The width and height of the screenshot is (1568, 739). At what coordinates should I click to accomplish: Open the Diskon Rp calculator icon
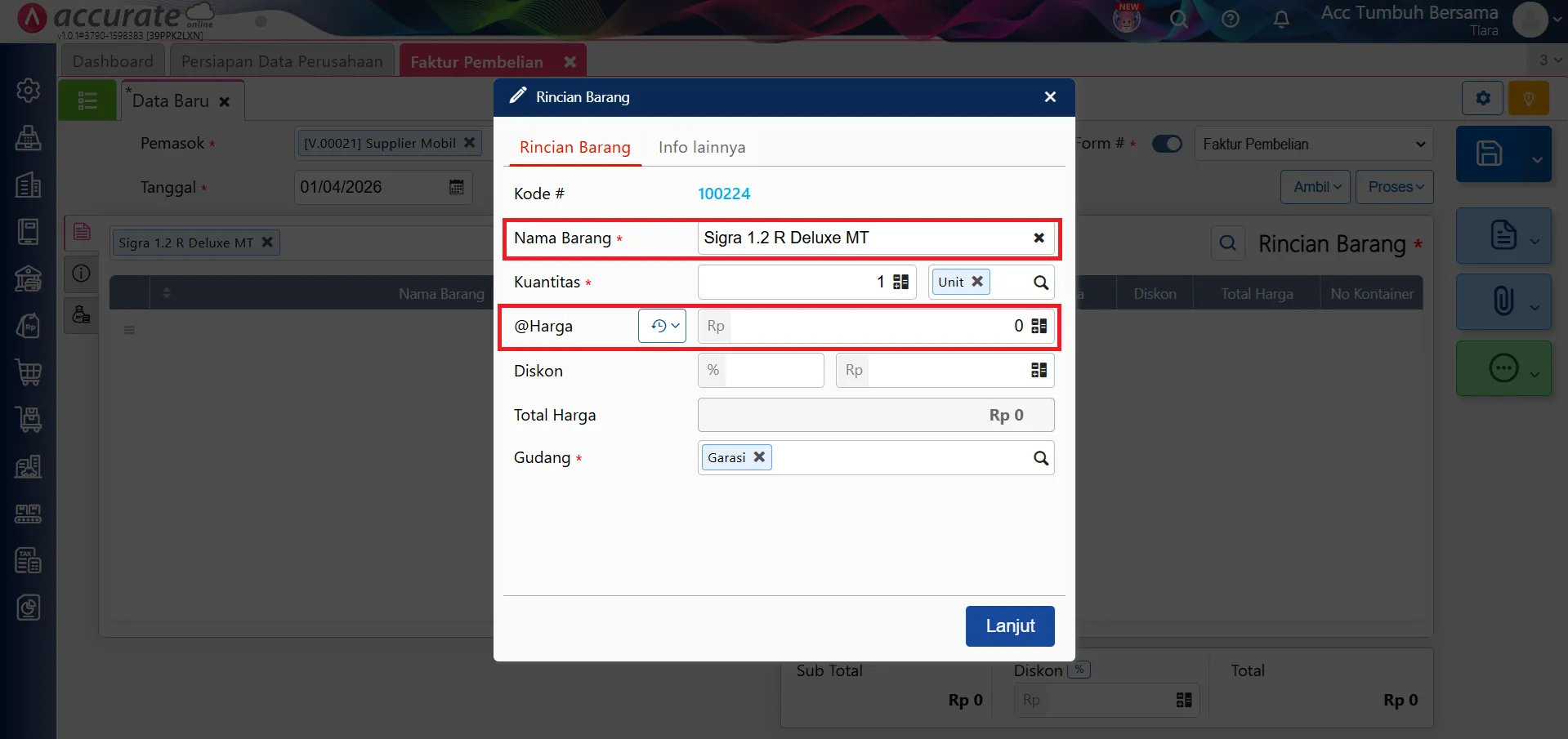(1039, 370)
